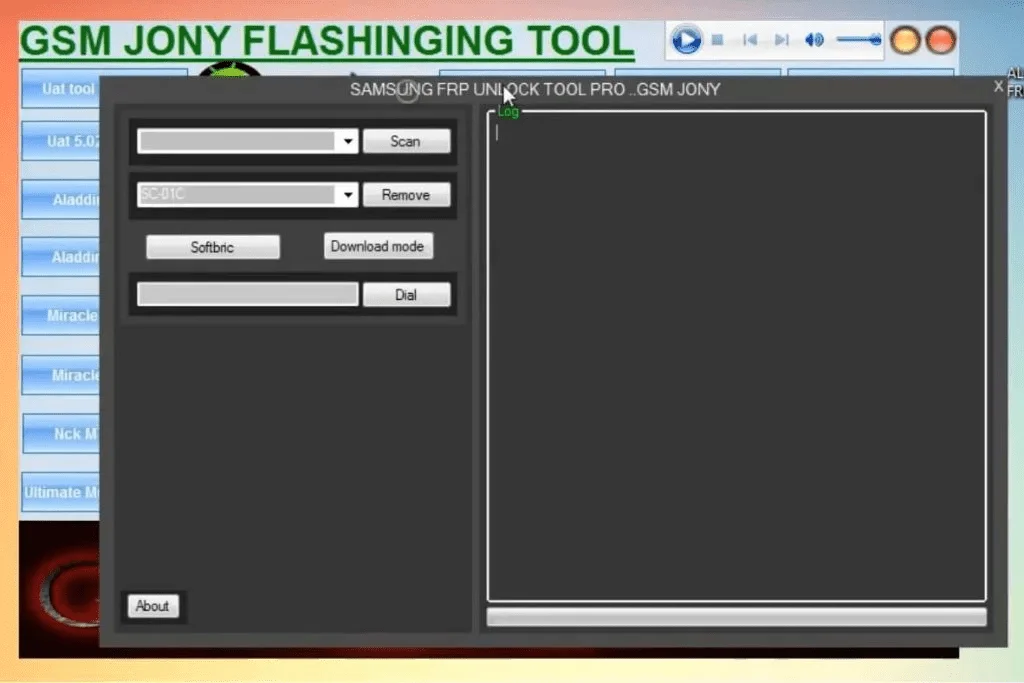Click the Download mode button
This screenshot has height=683, width=1024.
point(377,246)
